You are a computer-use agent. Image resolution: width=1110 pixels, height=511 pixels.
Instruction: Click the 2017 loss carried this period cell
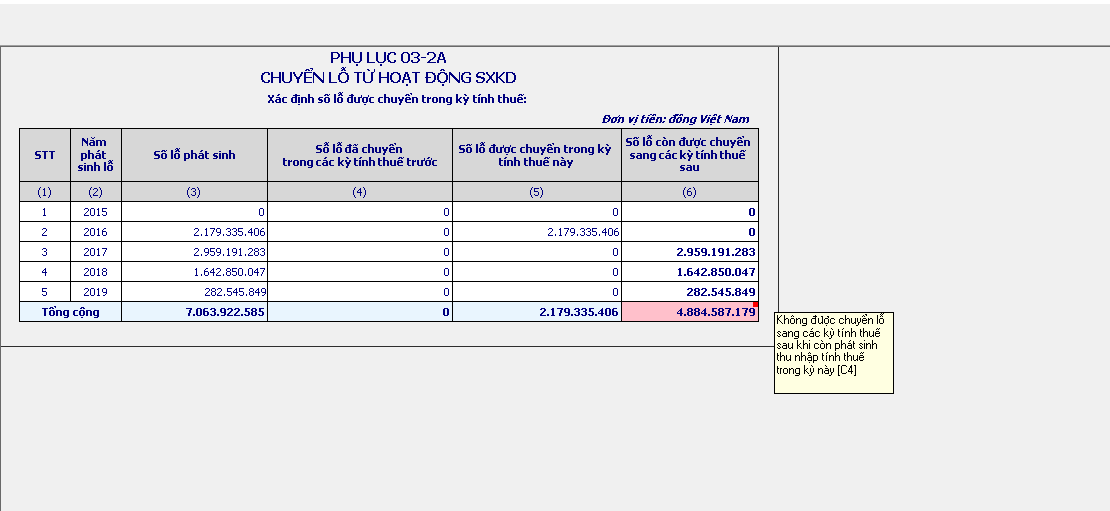click(536, 252)
